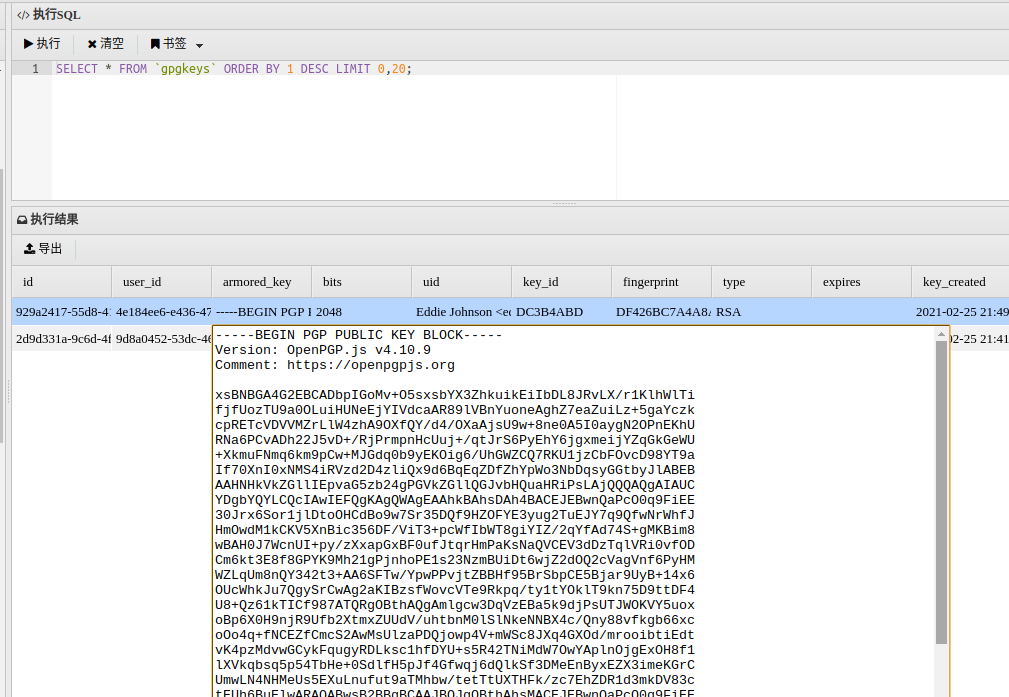Click into the SQL query editor line
Image resolution: width=1009 pixels, height=697 pixels.
[x=530, y=69]
